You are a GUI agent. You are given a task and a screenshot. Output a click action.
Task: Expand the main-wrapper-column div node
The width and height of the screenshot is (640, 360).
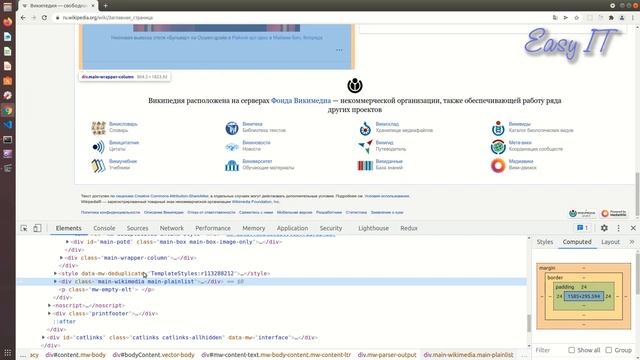(61, 258)
